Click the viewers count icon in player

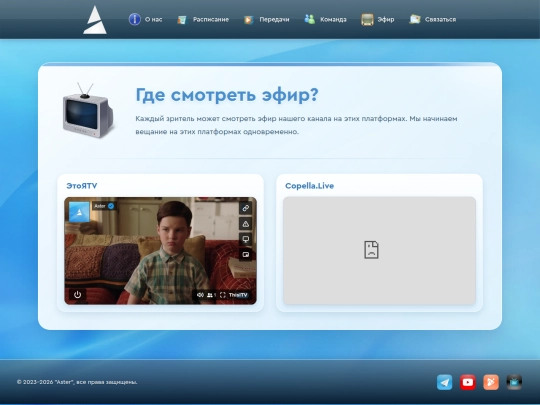(211, 295)
